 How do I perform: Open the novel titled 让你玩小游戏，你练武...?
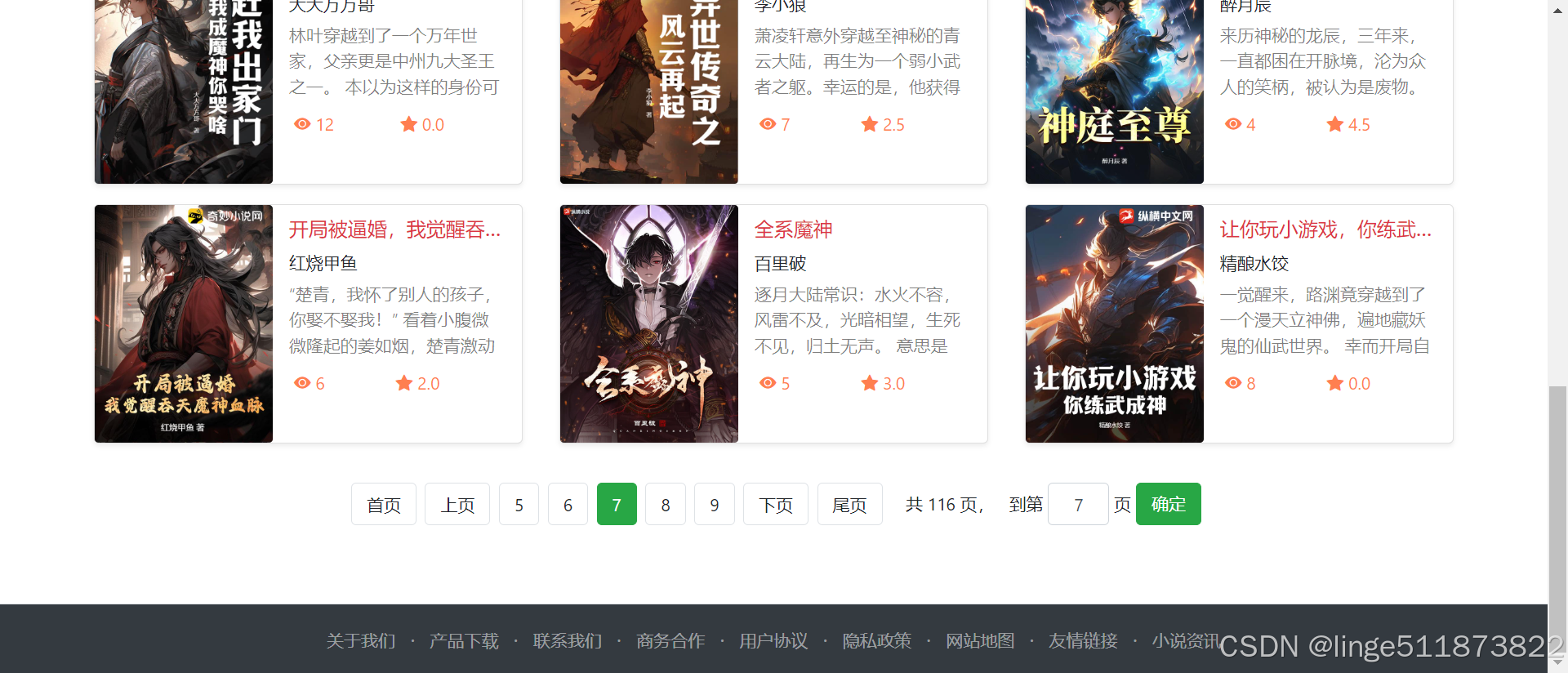pyautogui.click(x=1326, y=230)
